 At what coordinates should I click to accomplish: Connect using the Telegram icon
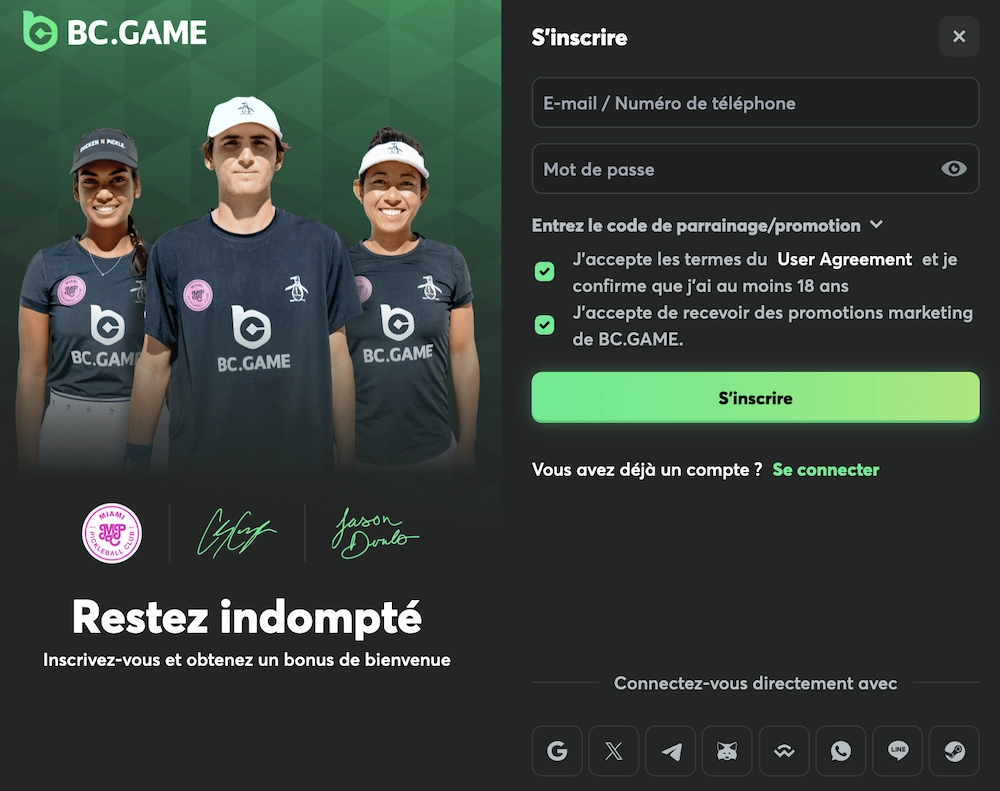[670, 751]
